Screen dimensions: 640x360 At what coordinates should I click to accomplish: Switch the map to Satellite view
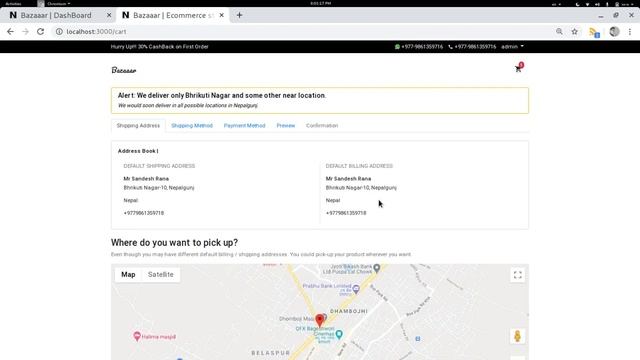click(x=160, y=275)
